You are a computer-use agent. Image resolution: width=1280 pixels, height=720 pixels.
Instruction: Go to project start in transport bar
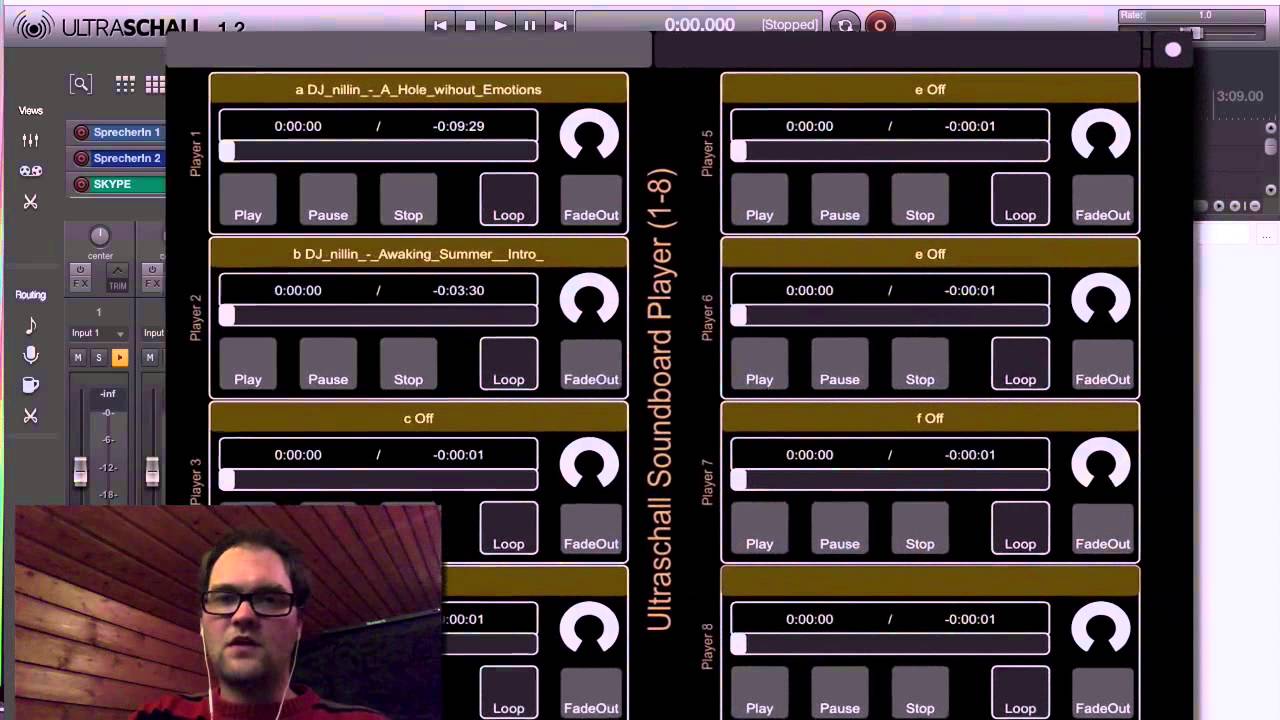pos(440,25)
